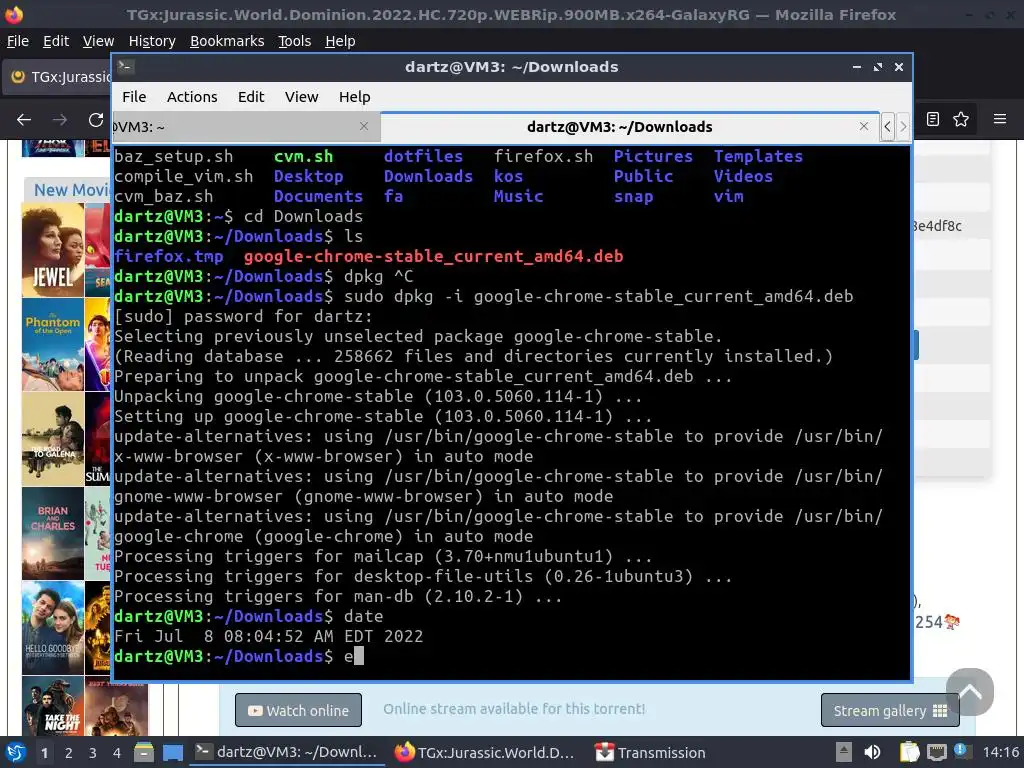Open network status tray icon
1024x768 pixels.
(936, 752)
